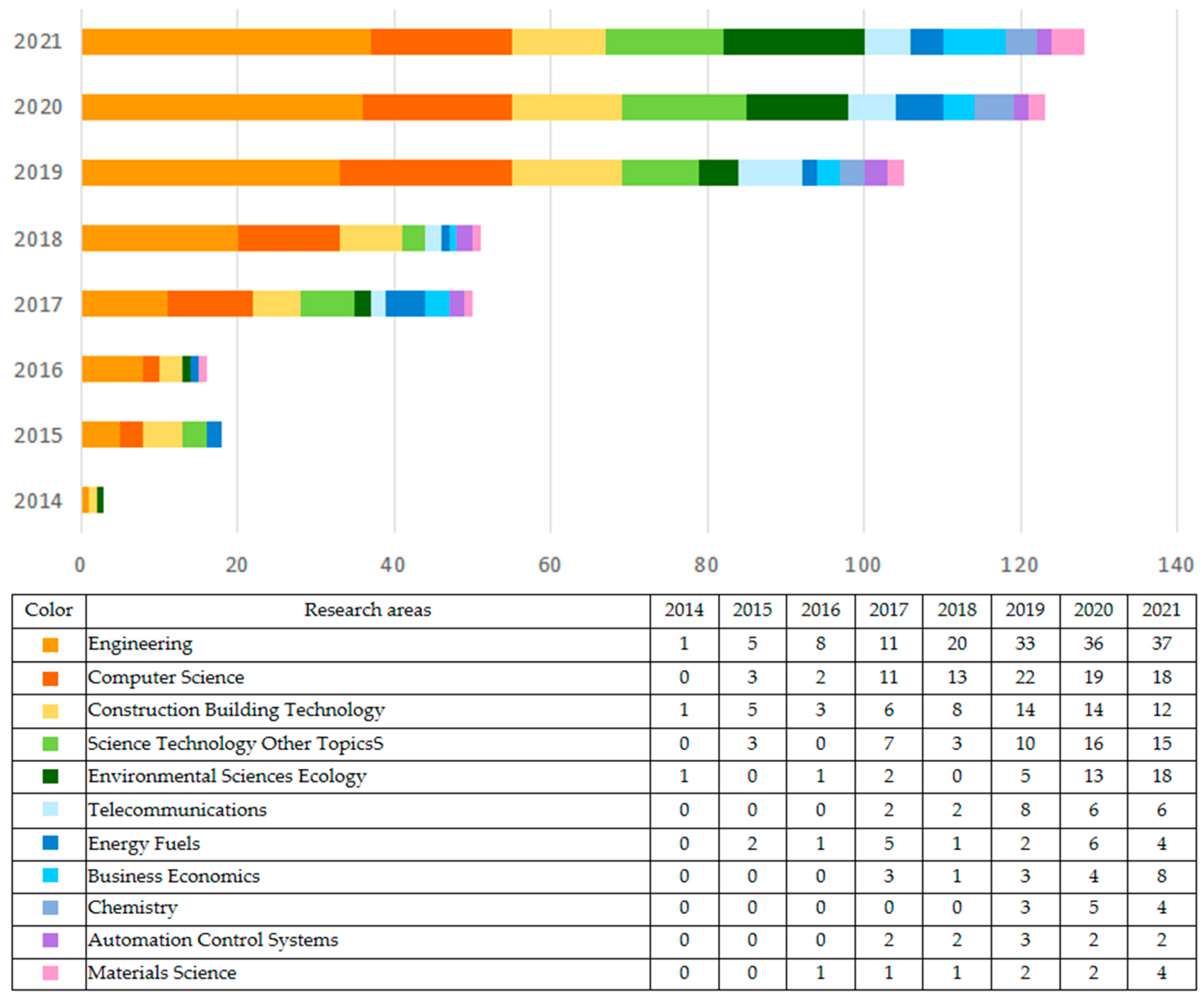1204x1002 pixels.
Task: Click the 2014 table column header
Action: [x=684, y=610]
